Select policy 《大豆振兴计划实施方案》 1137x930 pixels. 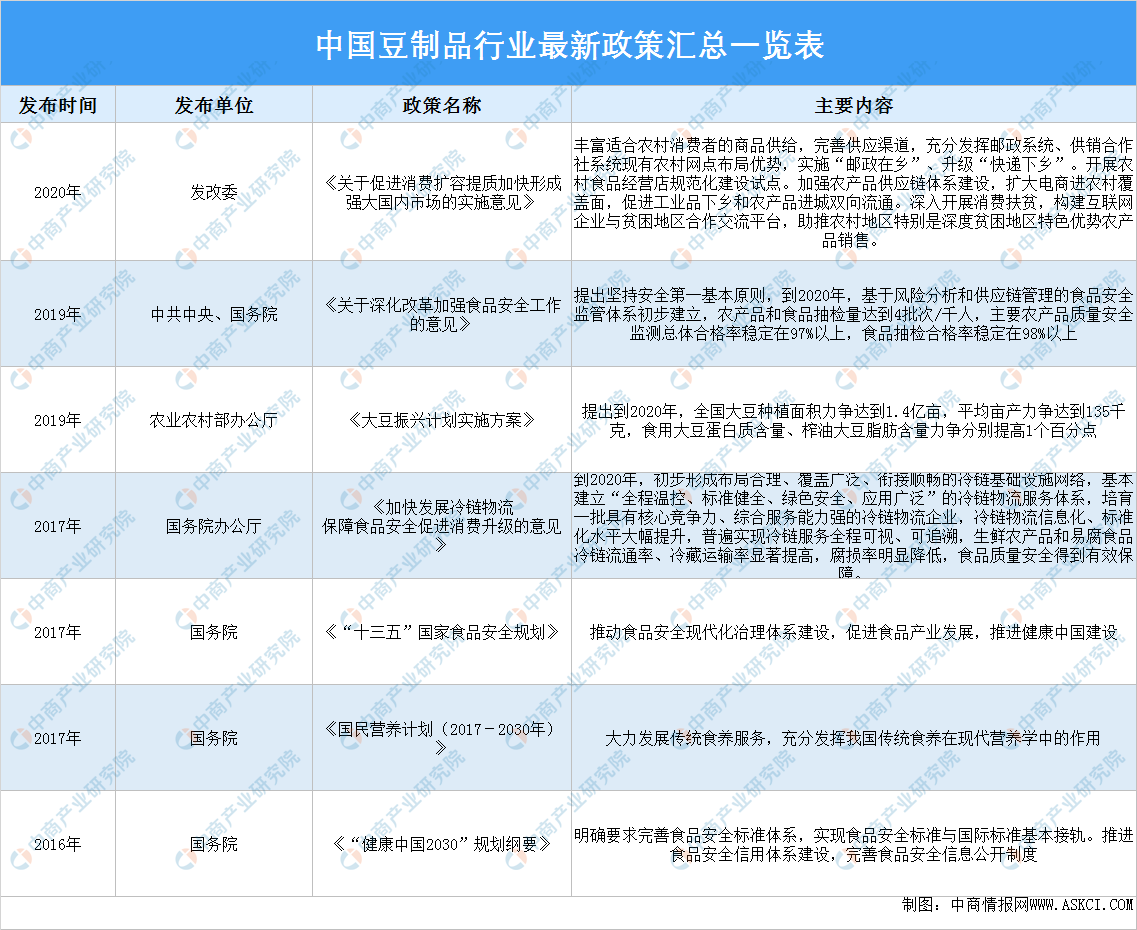point(442,420)
